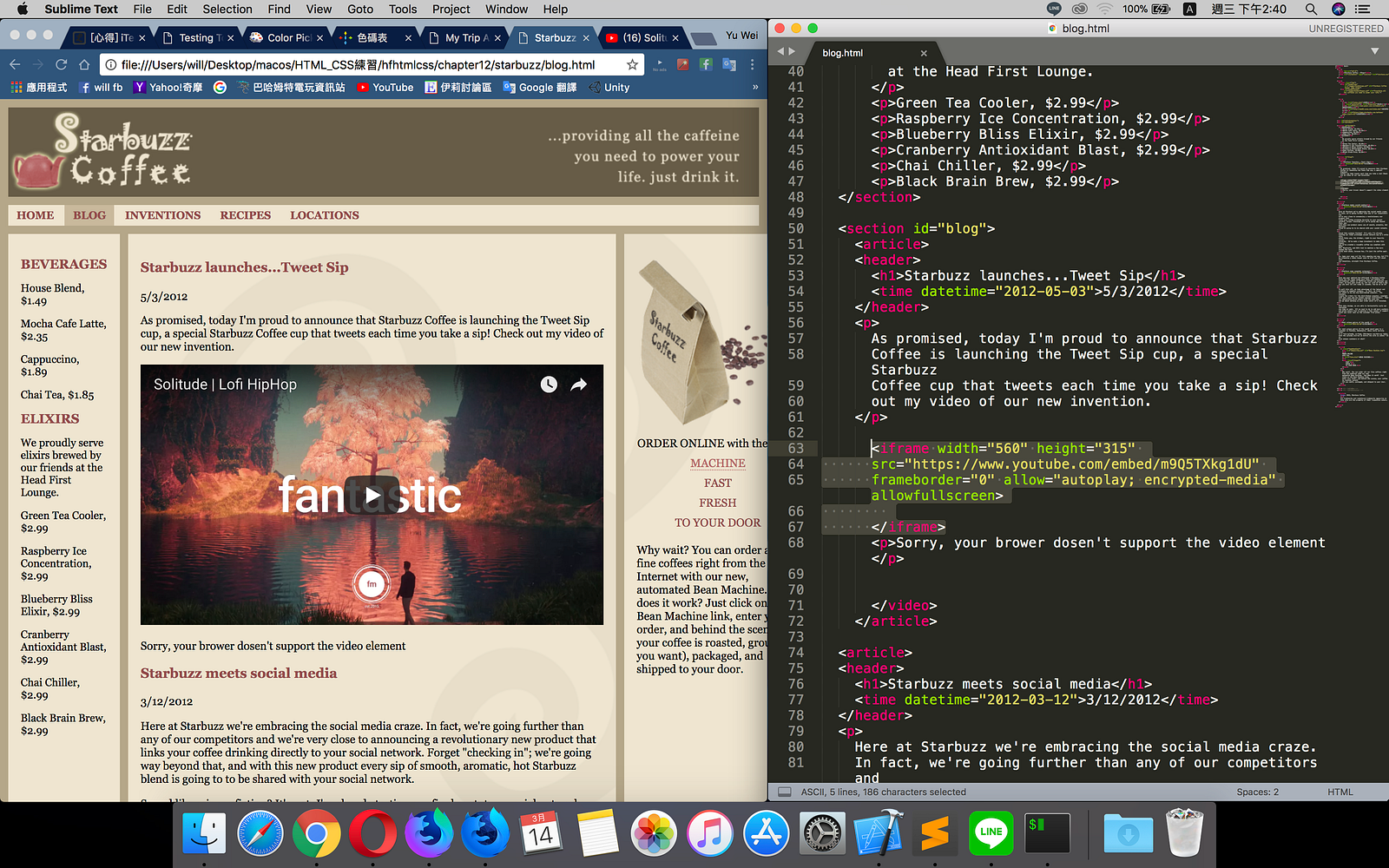The width and height of the screenshot is (1389, 868).
Task: Open the RECIPES page link
Action: pyautogui.click(x=246, y=215)
